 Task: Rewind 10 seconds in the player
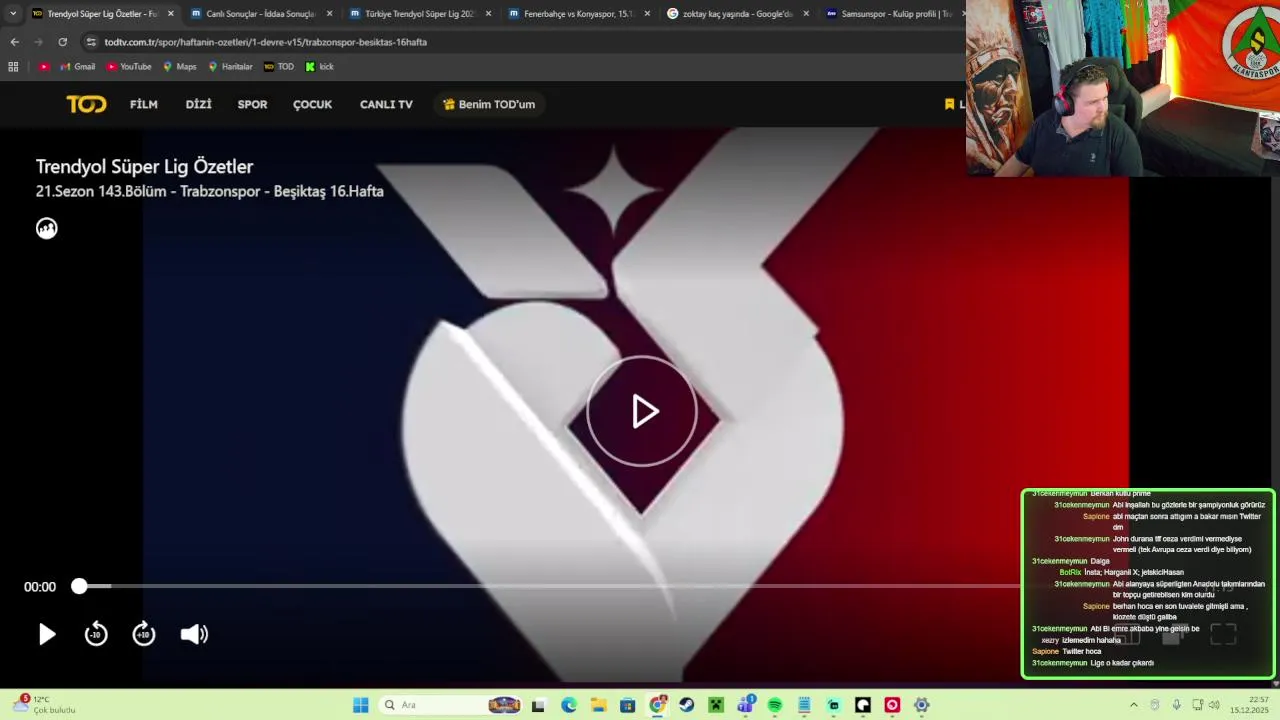click(x=96, y=634)
